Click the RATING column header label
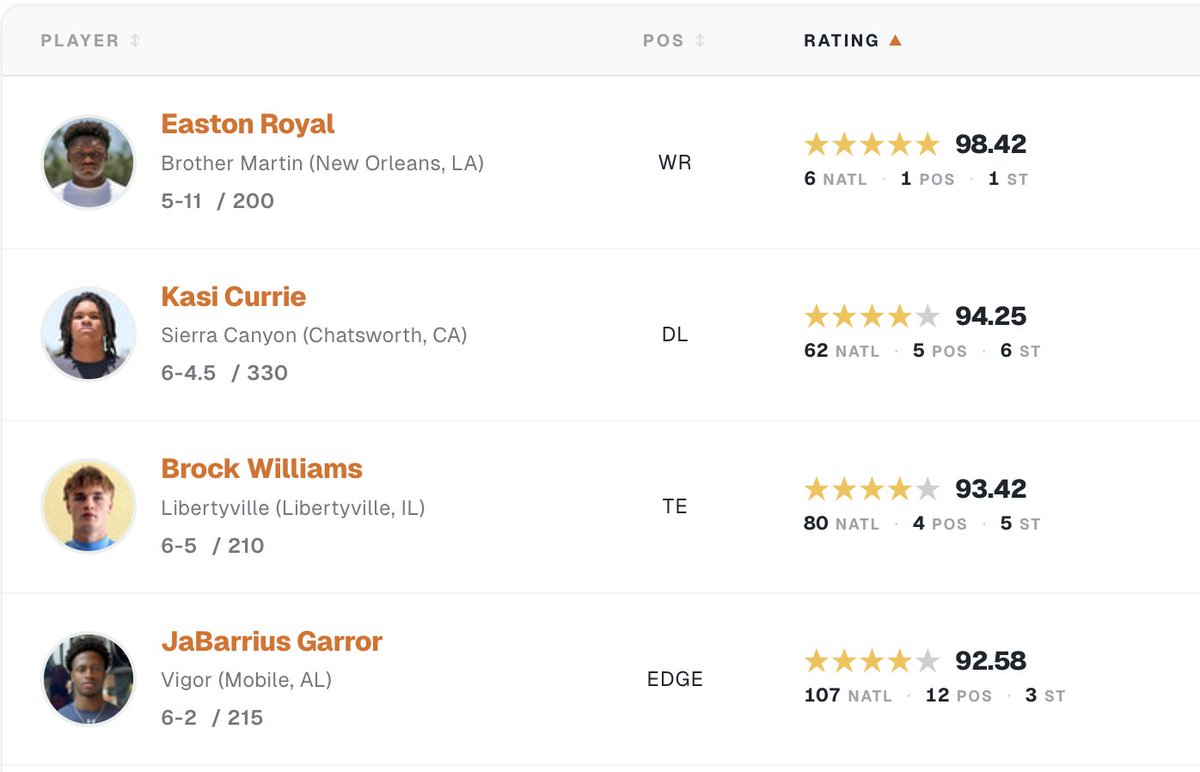This screenshot has height=772, width=1200. point(841,41)
